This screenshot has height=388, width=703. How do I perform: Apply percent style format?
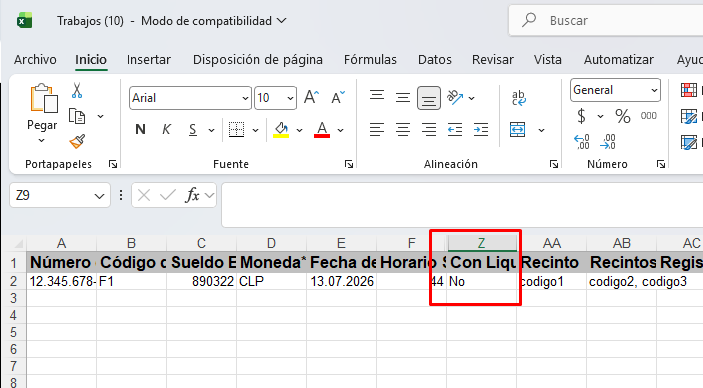tap(623, 116)
